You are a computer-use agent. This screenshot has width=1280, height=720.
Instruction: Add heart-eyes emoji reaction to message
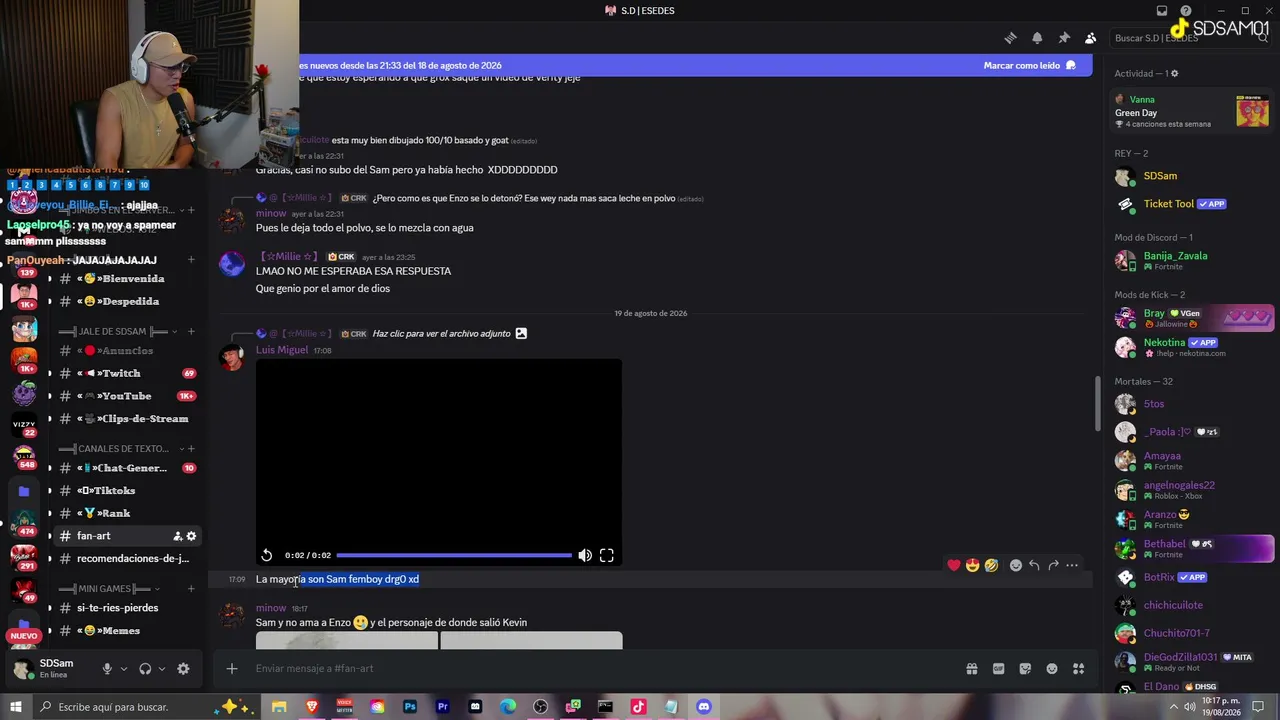973,565
